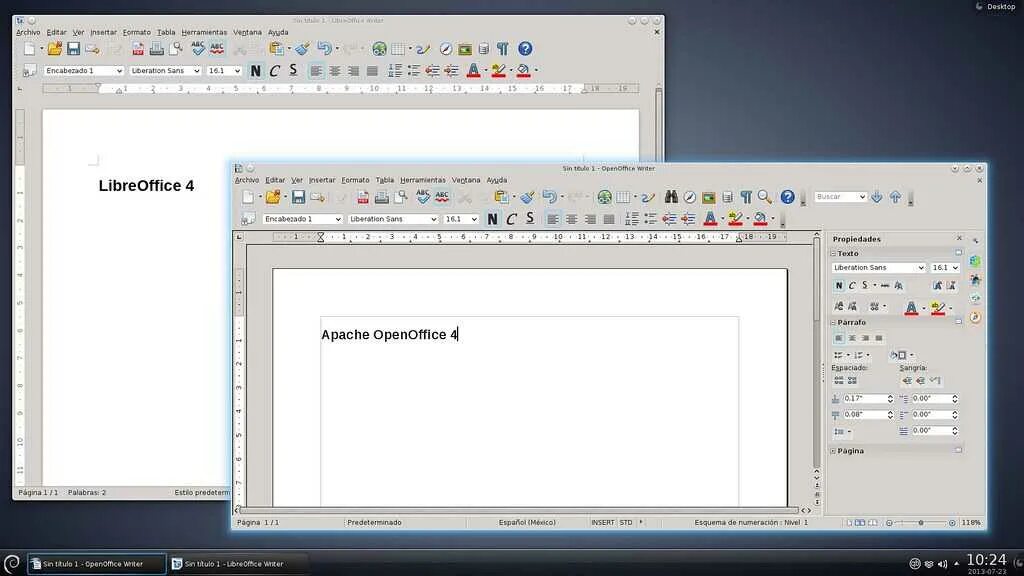Viewport: 1024px width, 576px height.
Task: Insert hyperlink globe icon in OpenOffice
Action: [x=604, y=197]
